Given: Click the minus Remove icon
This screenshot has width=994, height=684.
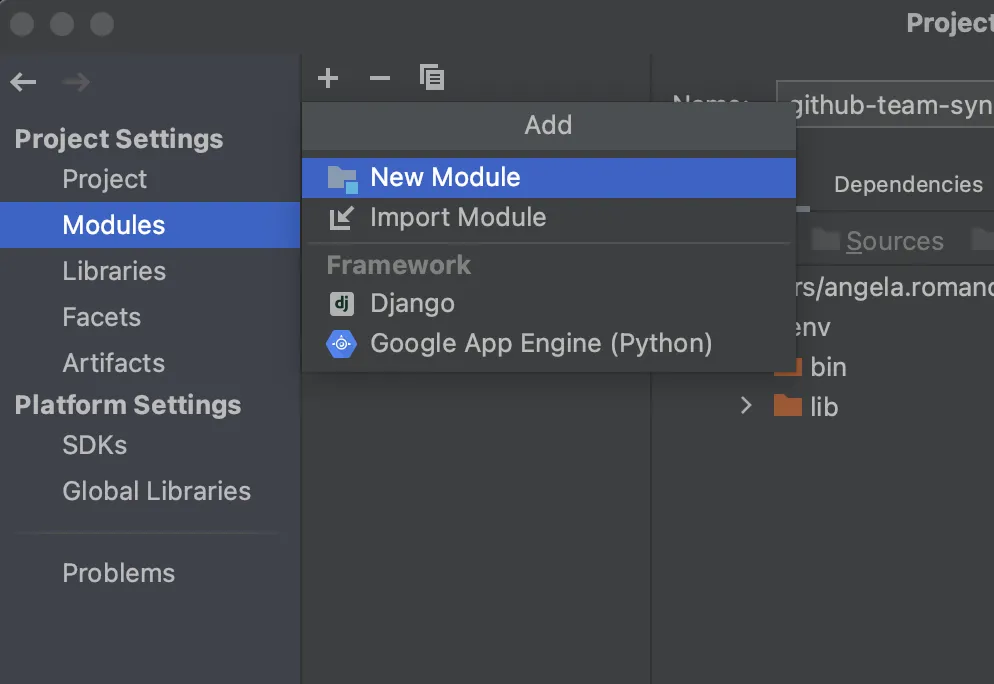Looking at the screenshot, I should pos(380,78).
